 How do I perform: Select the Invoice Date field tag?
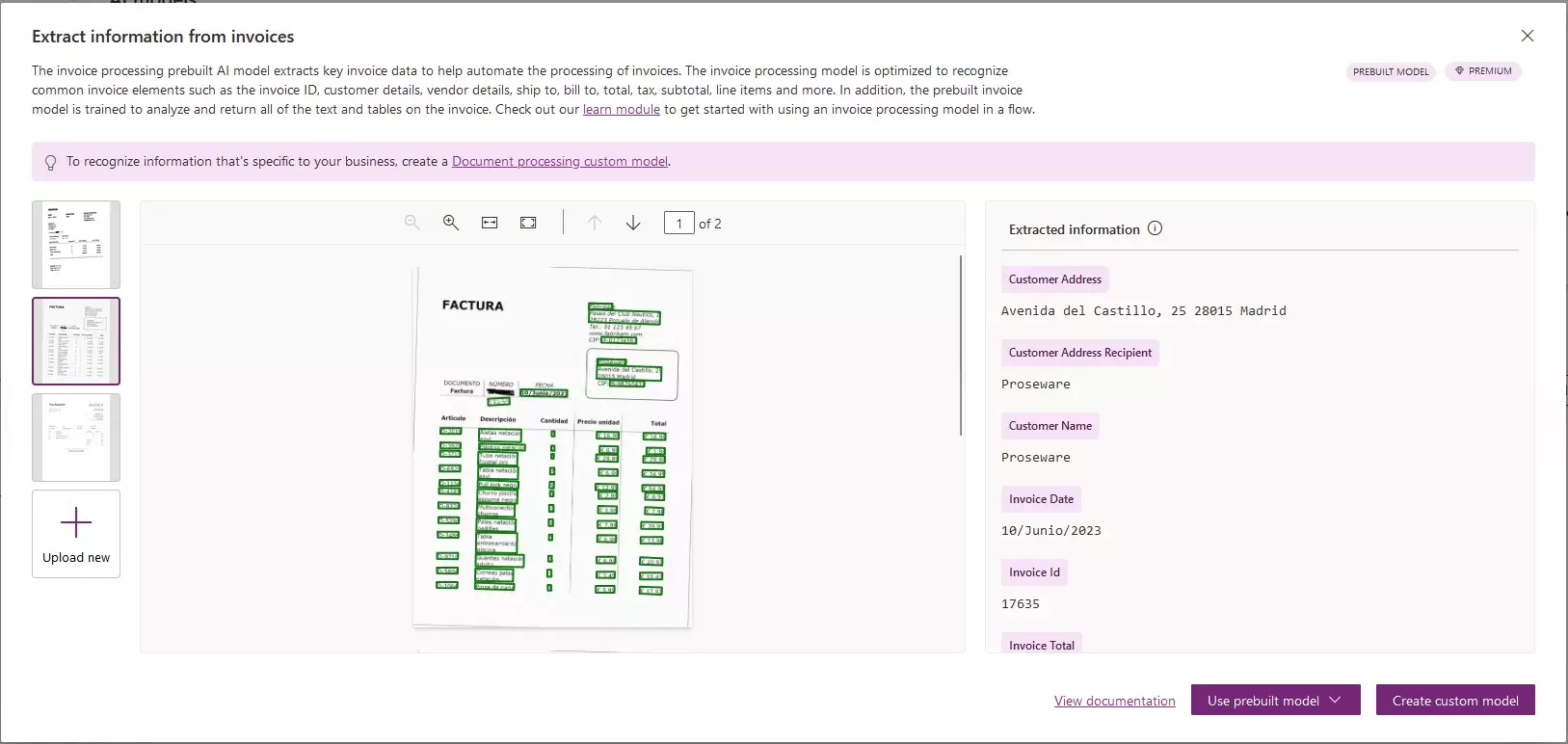click(x=1042, y=499)
